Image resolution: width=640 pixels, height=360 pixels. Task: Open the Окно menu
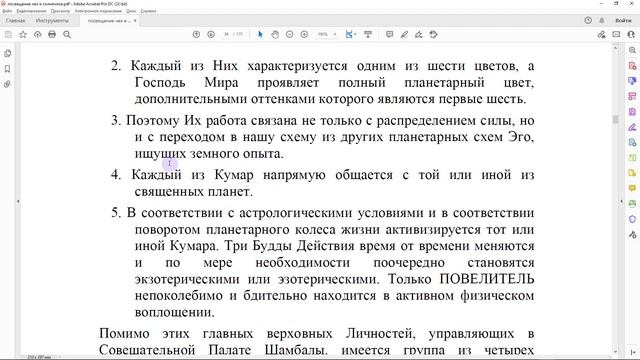pyautogui.click(x=131, y=11)
